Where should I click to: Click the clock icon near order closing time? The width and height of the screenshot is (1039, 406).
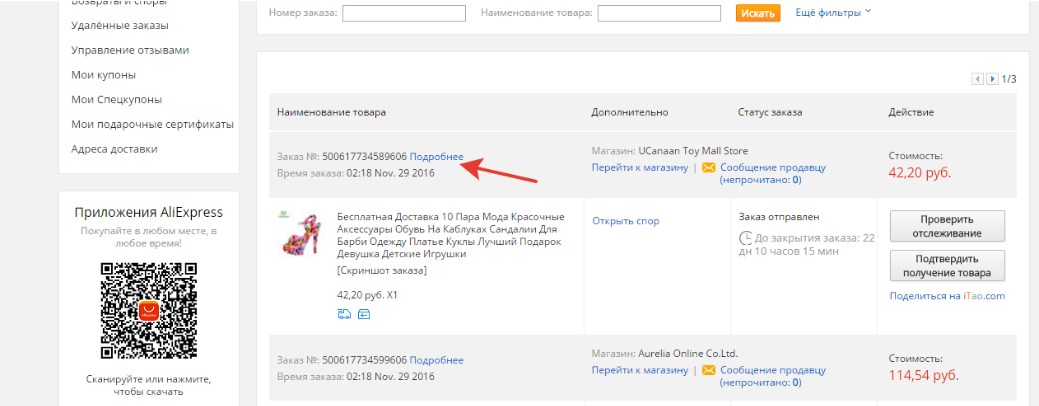click(x=745, y=238)
